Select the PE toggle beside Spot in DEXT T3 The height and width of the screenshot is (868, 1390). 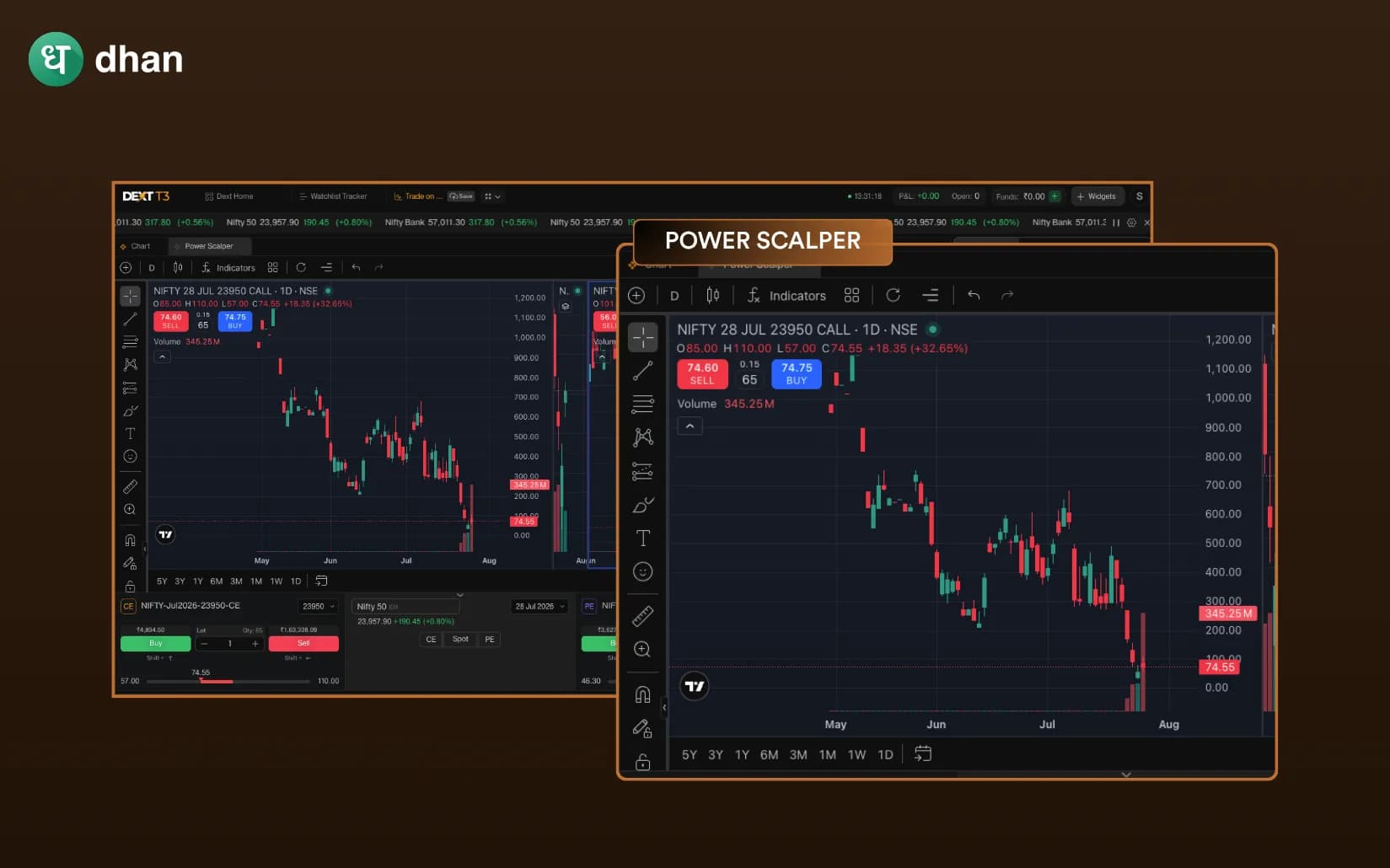click(490, 640)
